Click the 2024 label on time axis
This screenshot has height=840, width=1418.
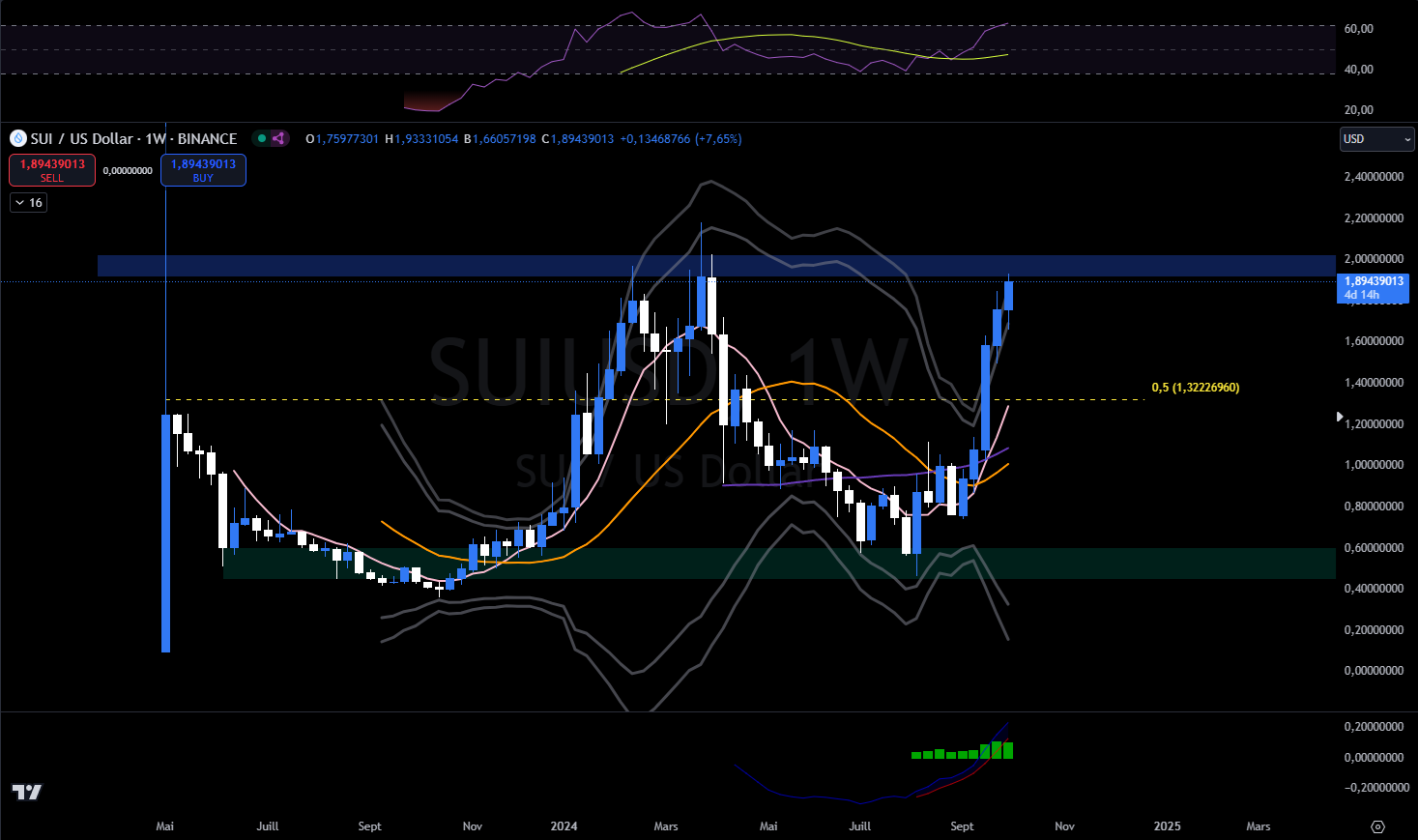tap(564, 826)
